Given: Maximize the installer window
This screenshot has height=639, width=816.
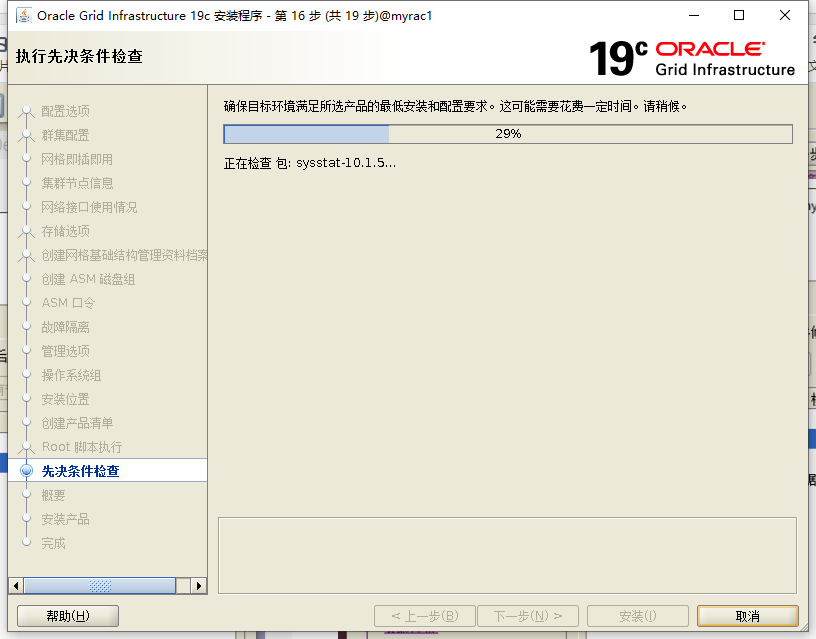Looking at the screenshot, I should pos(738,16).
